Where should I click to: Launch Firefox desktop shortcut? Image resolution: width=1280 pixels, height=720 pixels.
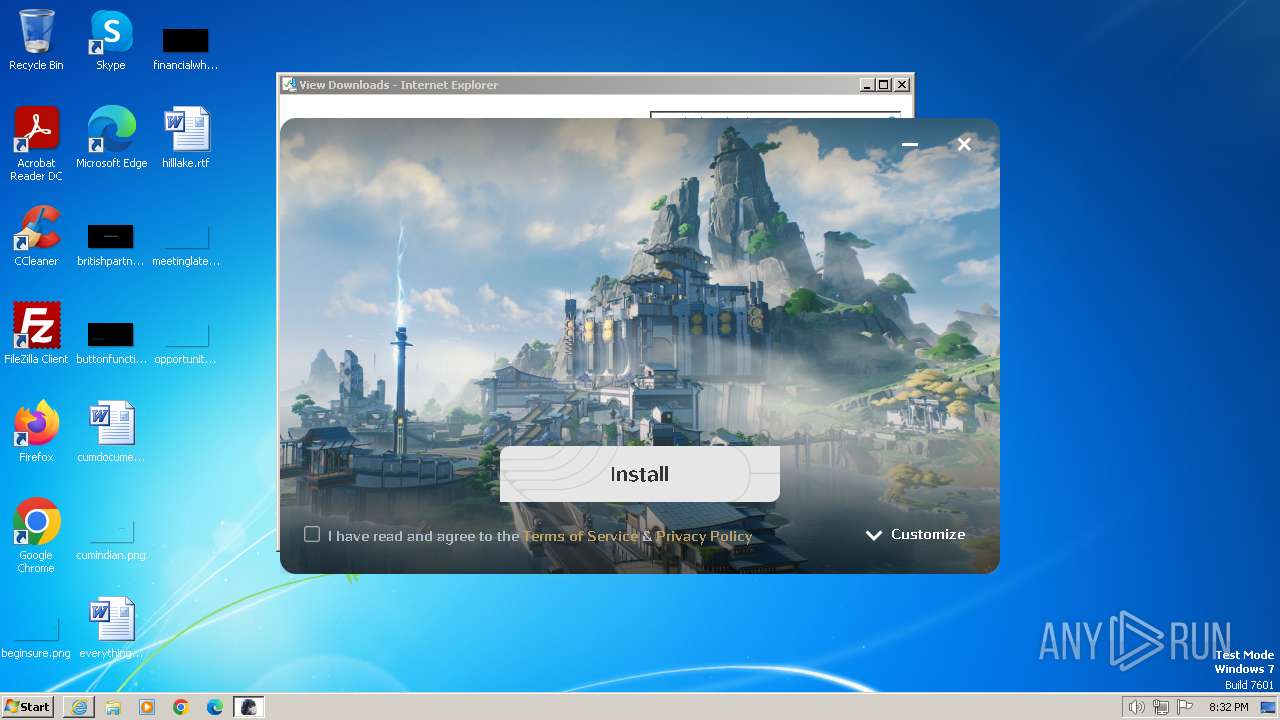click(36, 432)
